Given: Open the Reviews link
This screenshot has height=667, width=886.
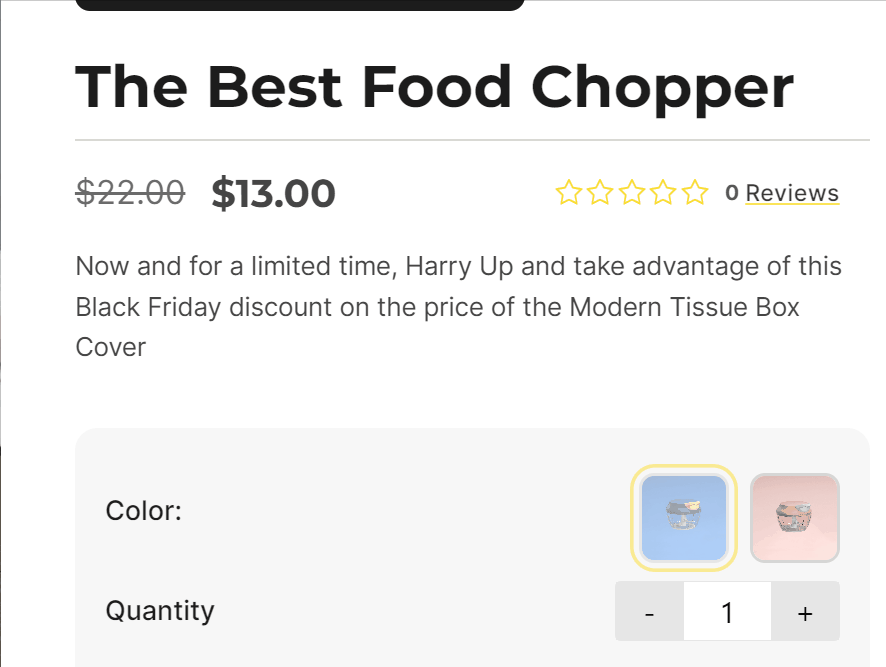Looking at the screenshot, I should tap(792, 193).
